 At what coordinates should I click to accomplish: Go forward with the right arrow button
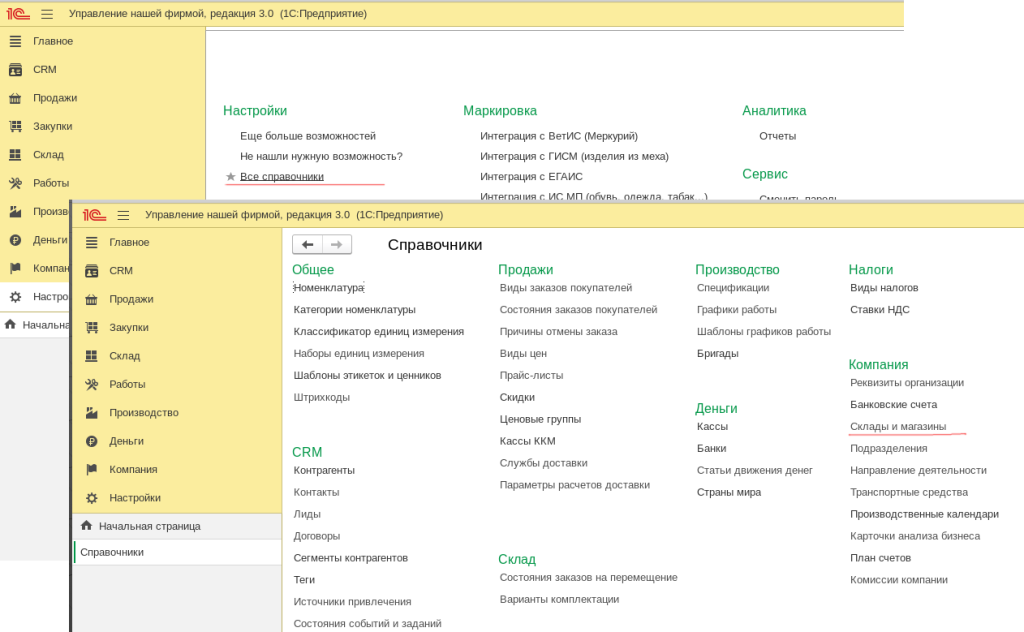[x=337, y=244]
